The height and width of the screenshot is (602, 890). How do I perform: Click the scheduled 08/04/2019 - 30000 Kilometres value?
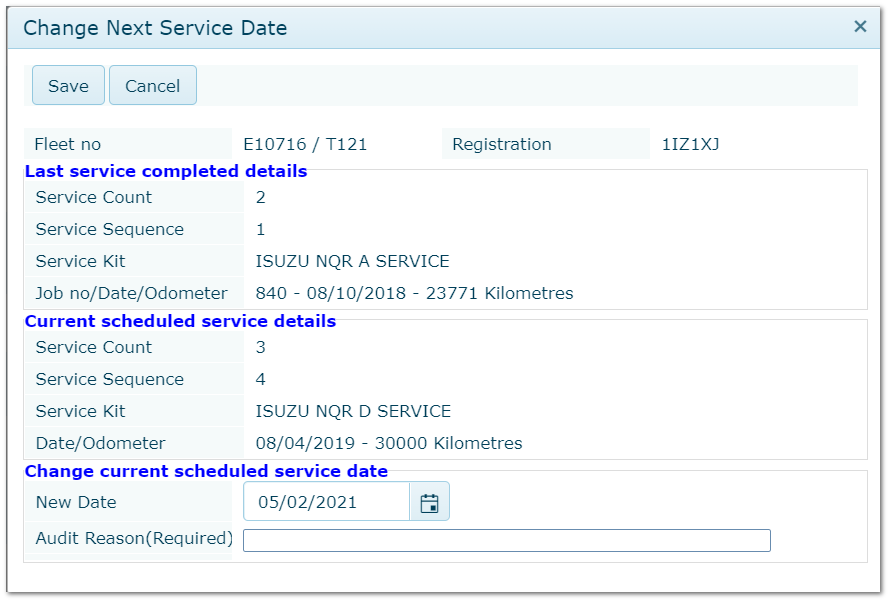pyautogui.click(x=389, y=443)
